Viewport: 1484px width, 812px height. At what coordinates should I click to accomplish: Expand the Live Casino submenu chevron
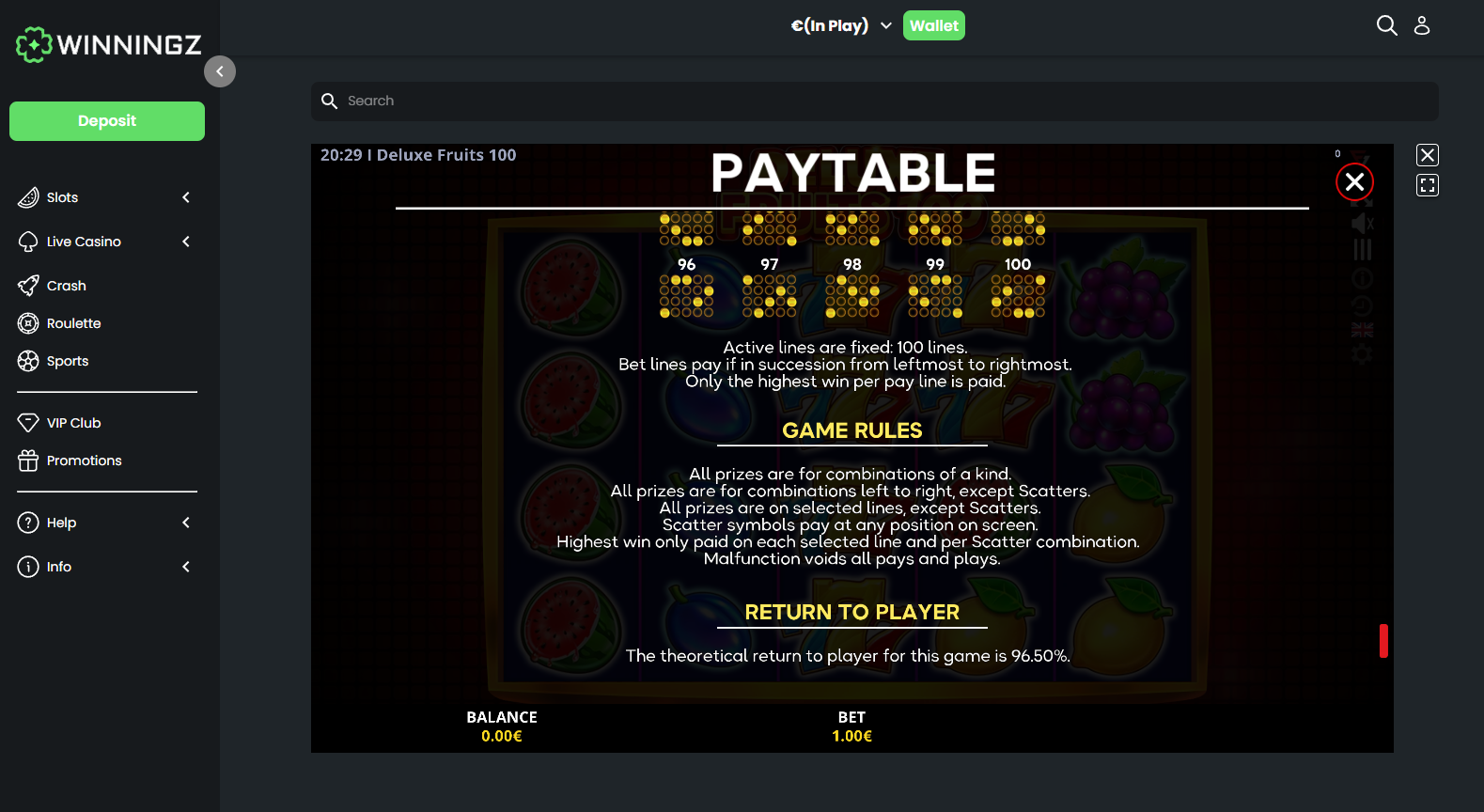click(x=186, y=242)
